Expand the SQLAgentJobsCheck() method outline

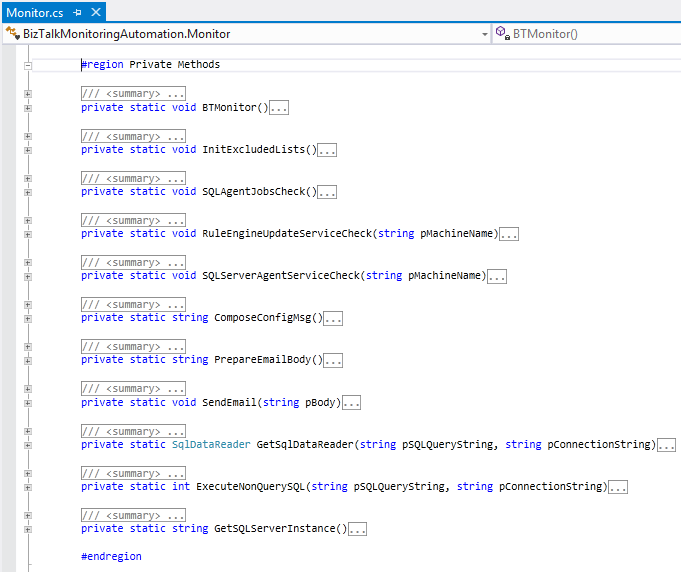pyautogui.click(x=28, y=192)
